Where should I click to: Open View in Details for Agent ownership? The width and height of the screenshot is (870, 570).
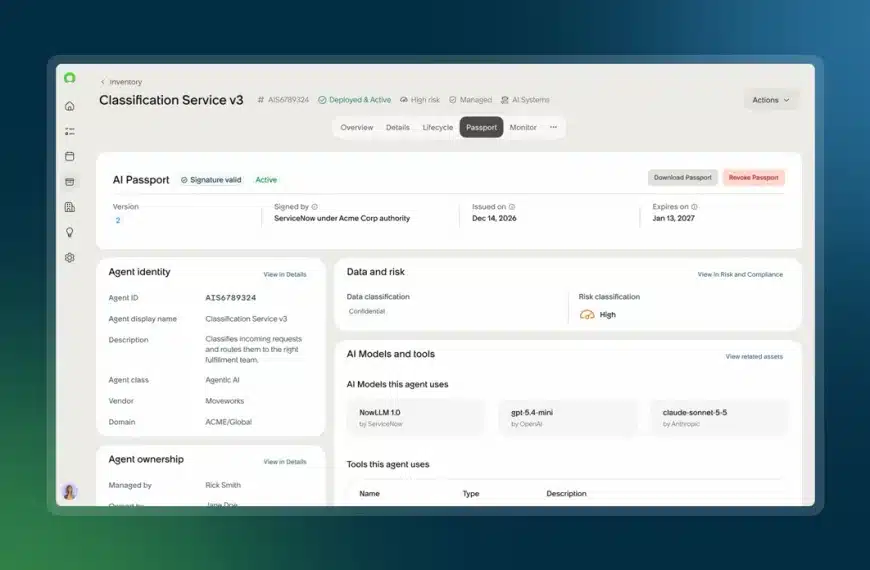click(x=285, y=462)
